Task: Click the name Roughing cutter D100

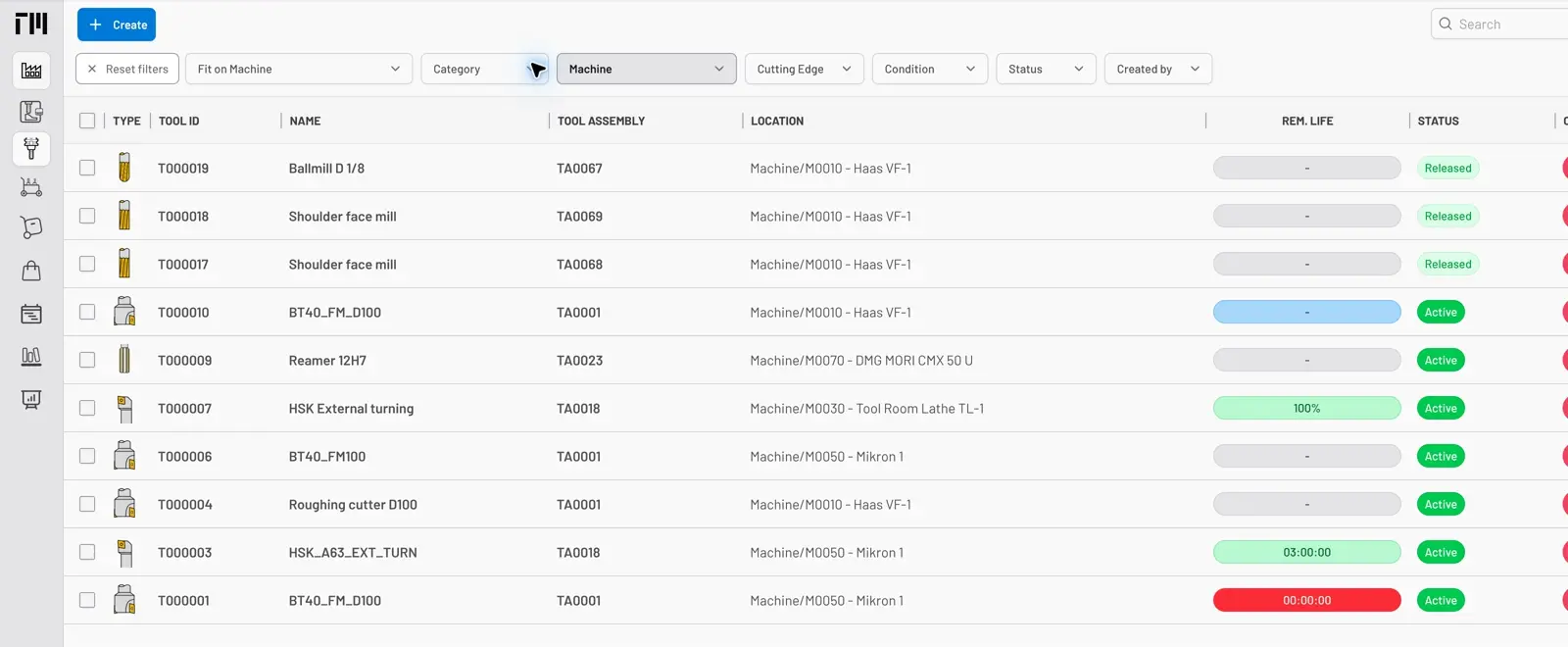Action: point(353,504)
